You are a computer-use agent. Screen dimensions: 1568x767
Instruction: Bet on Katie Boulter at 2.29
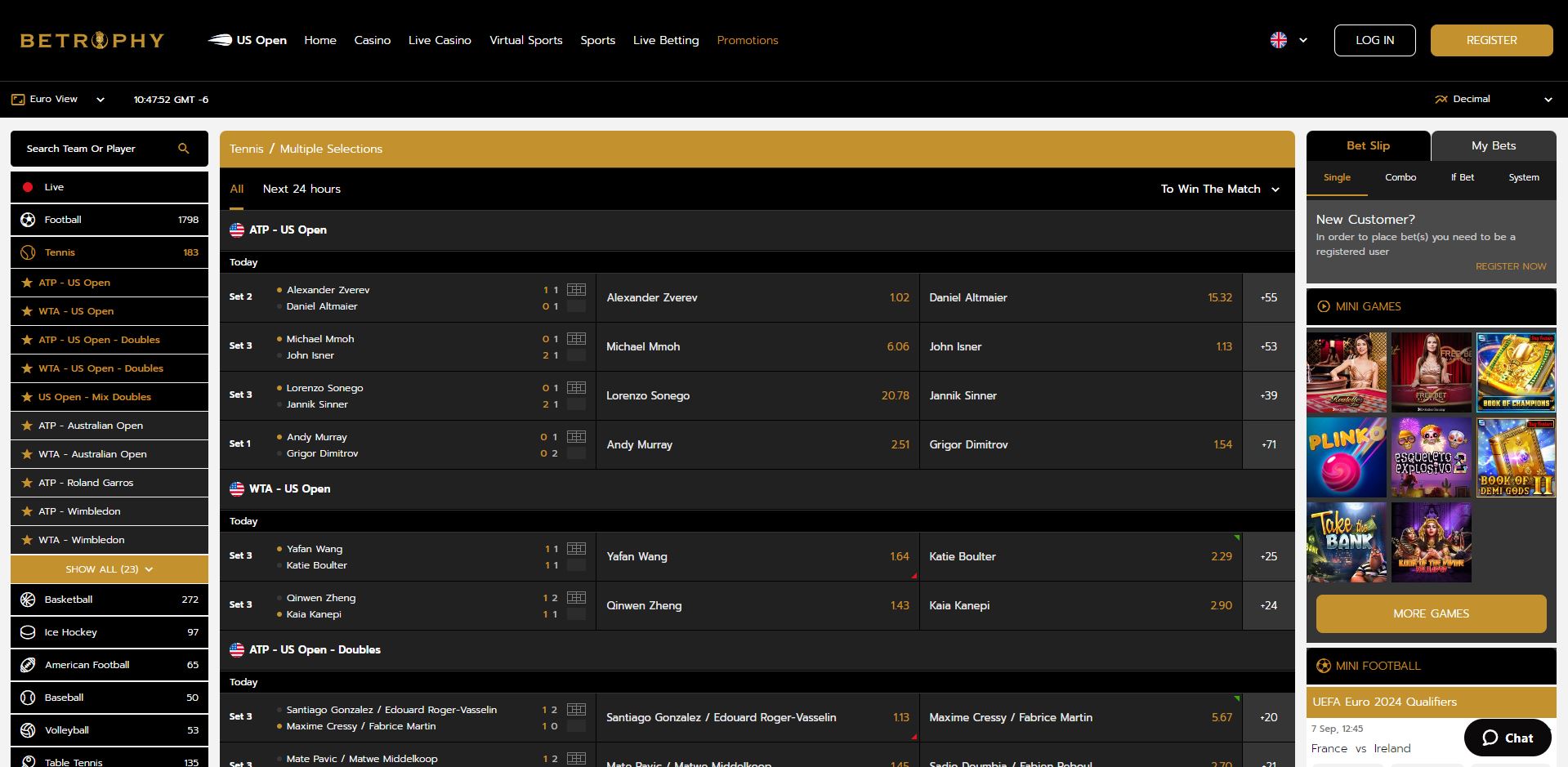[x=1080, y=556]
